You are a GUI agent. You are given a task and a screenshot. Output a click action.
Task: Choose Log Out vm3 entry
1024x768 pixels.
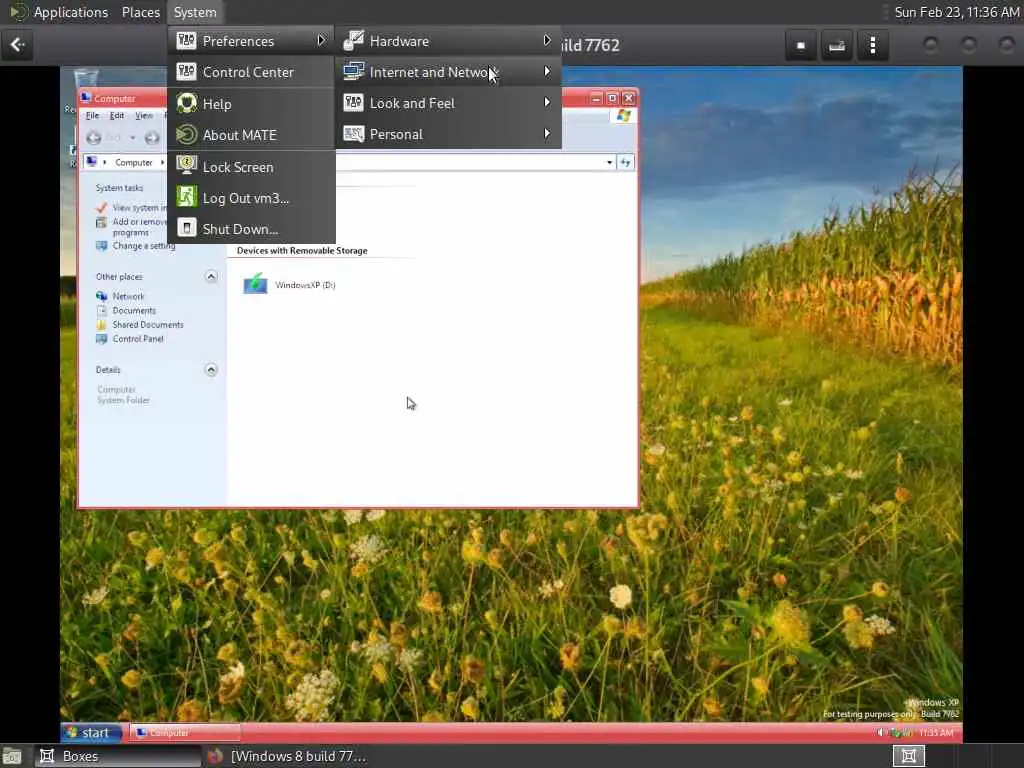pyautogui.click(x=251, y=198)
